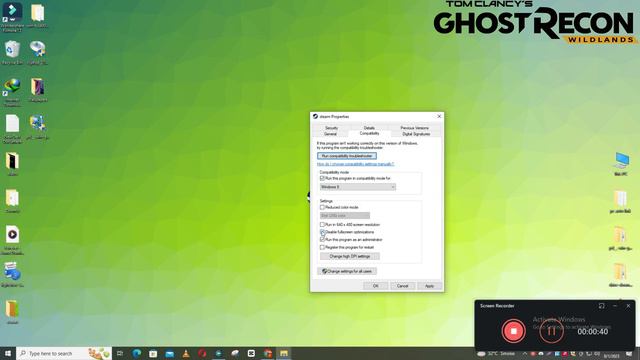
Task: Open Microsoft Store from the taskbar
Action: (x=153, y=353)
